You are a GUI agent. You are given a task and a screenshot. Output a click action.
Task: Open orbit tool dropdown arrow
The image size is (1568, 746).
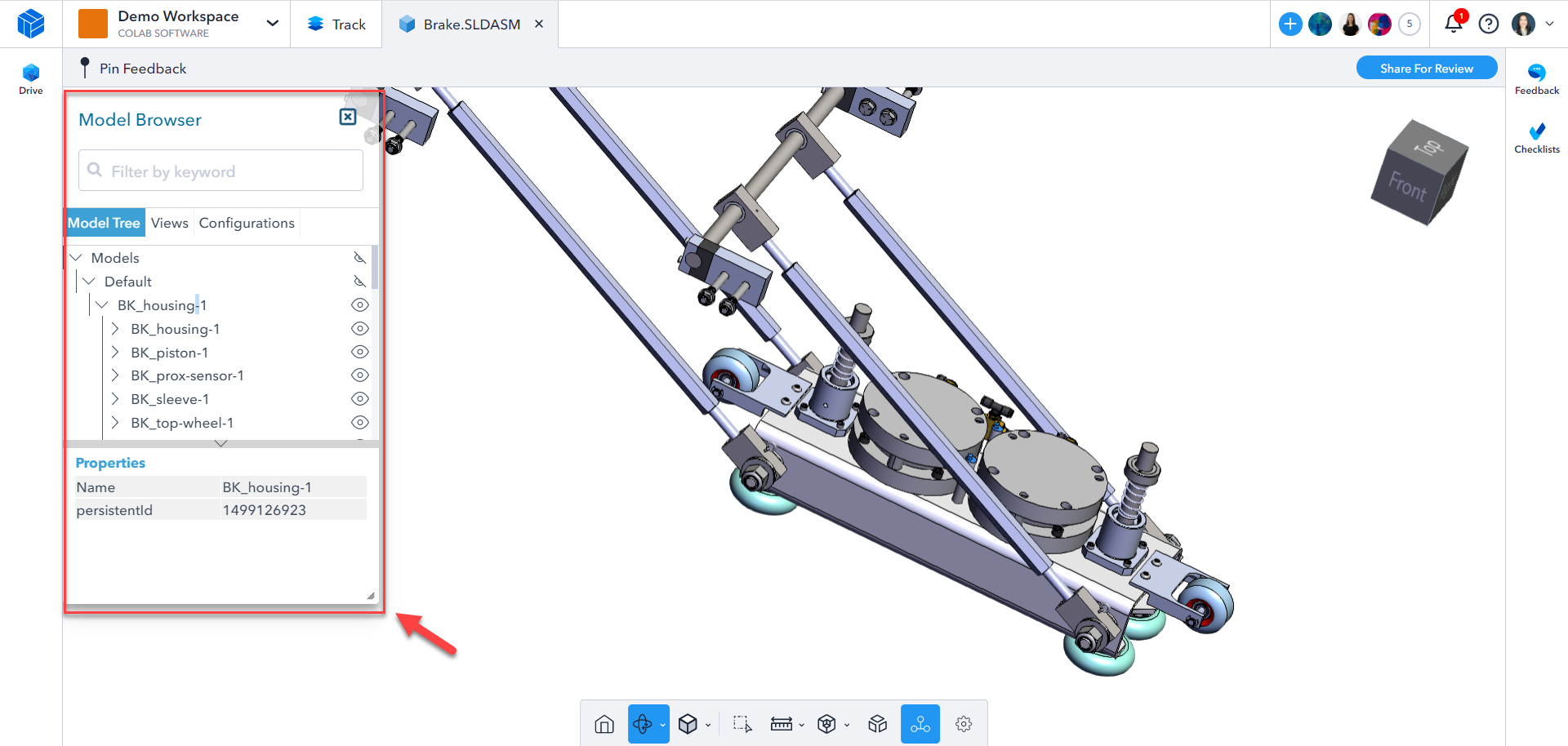click(662, 725)
